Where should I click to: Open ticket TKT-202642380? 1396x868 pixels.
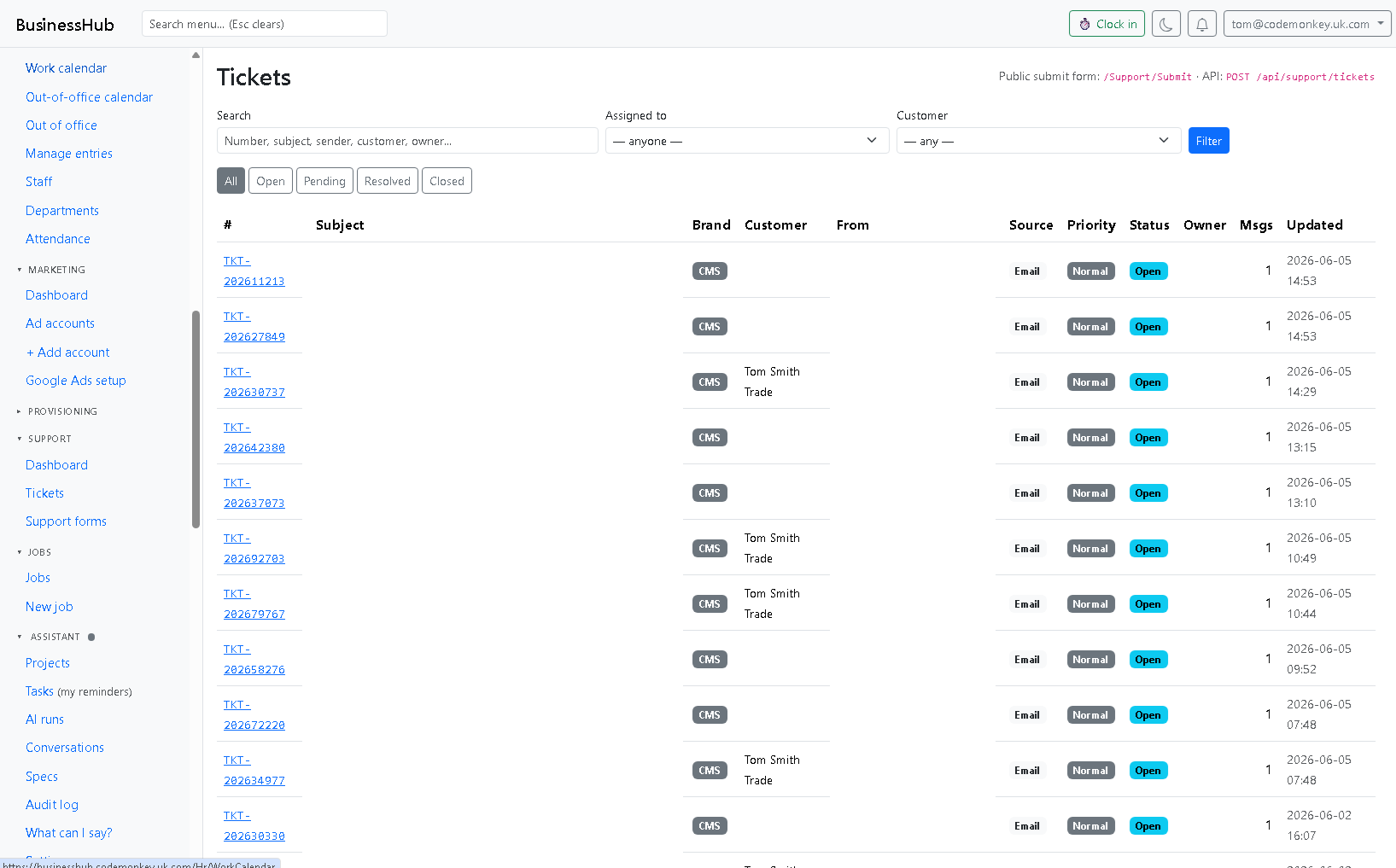point(254,438)
